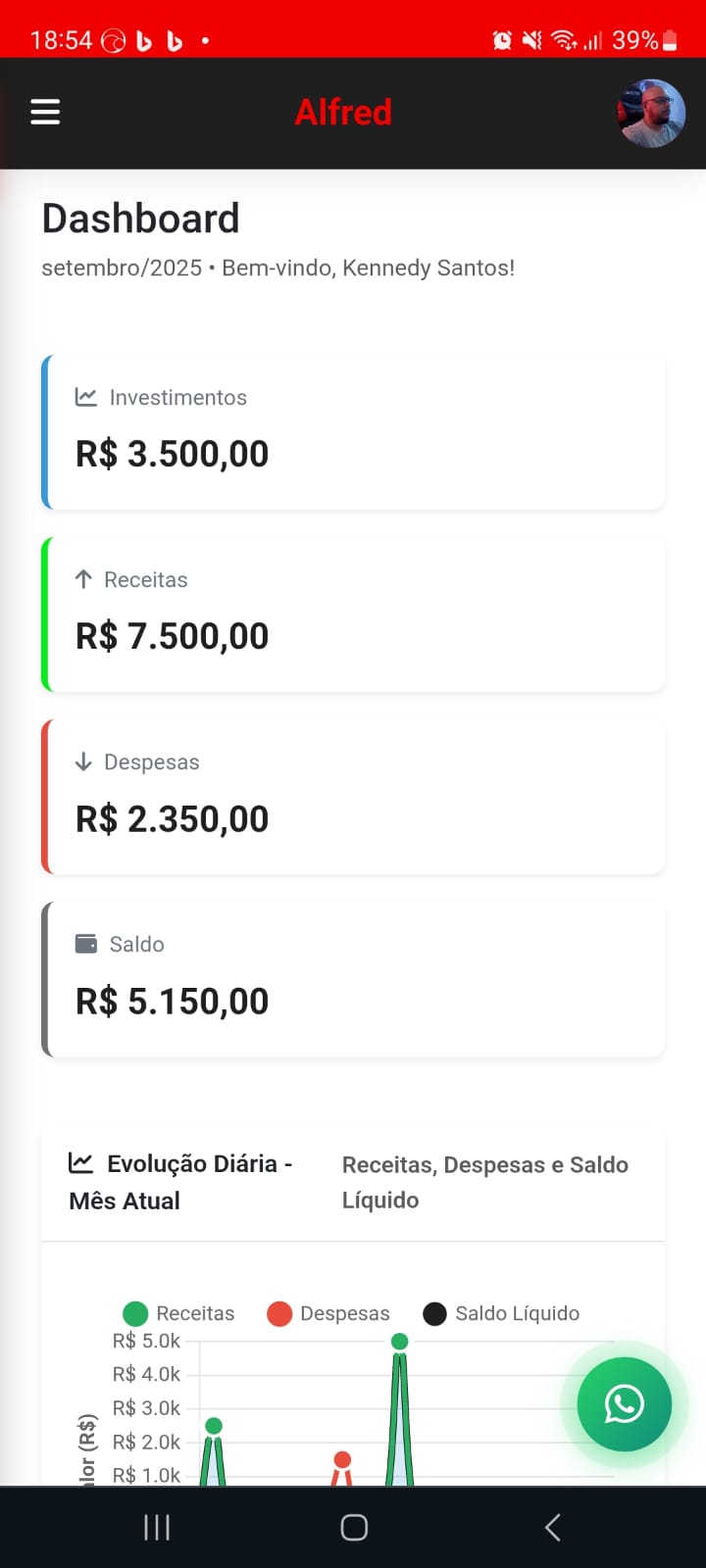Tap the Alfred app title
Viewport: 706px width, 1568px height.
(x=343, y=113)
